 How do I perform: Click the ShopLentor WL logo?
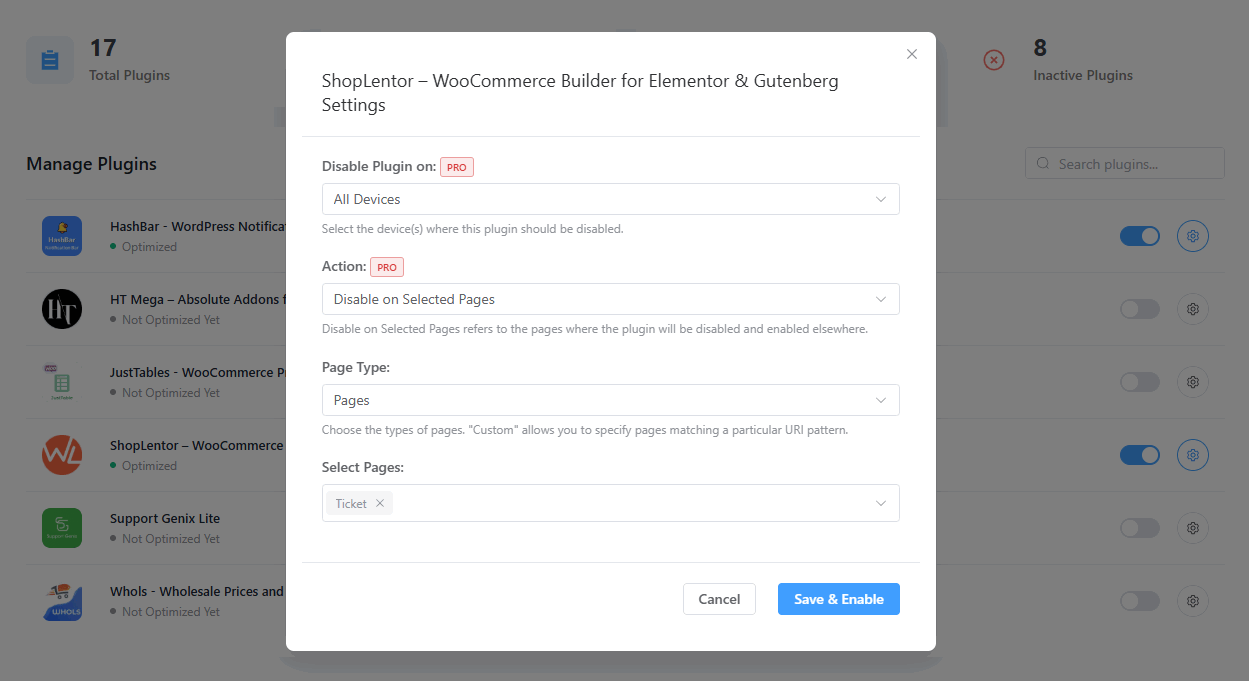(x=62, y=455)
